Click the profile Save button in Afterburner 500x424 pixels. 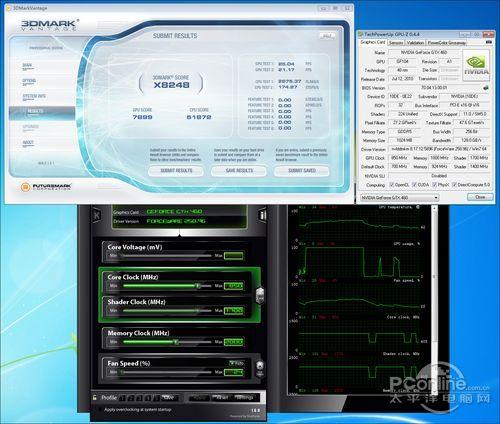169,398
